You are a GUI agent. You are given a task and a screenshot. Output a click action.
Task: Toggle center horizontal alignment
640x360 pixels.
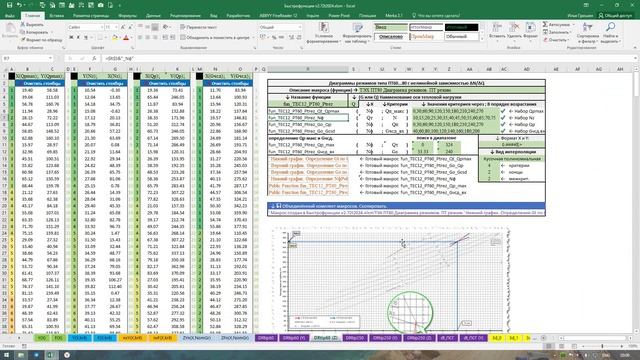pos(147,37)
